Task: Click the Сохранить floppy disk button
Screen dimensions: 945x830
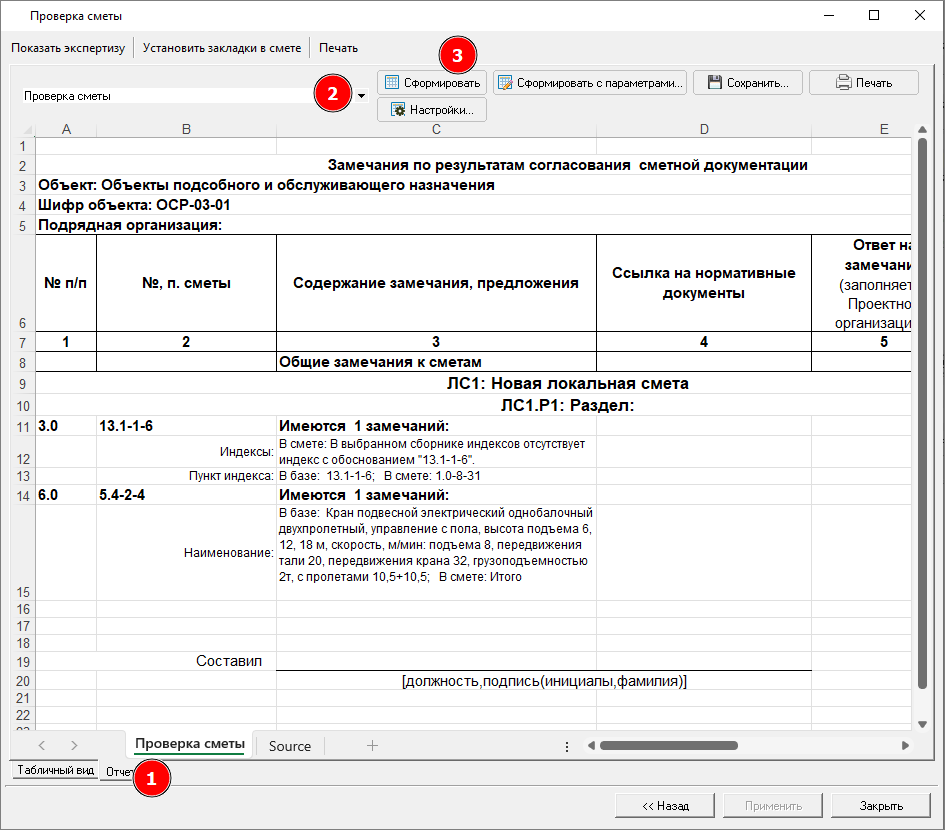Action: 748,83
